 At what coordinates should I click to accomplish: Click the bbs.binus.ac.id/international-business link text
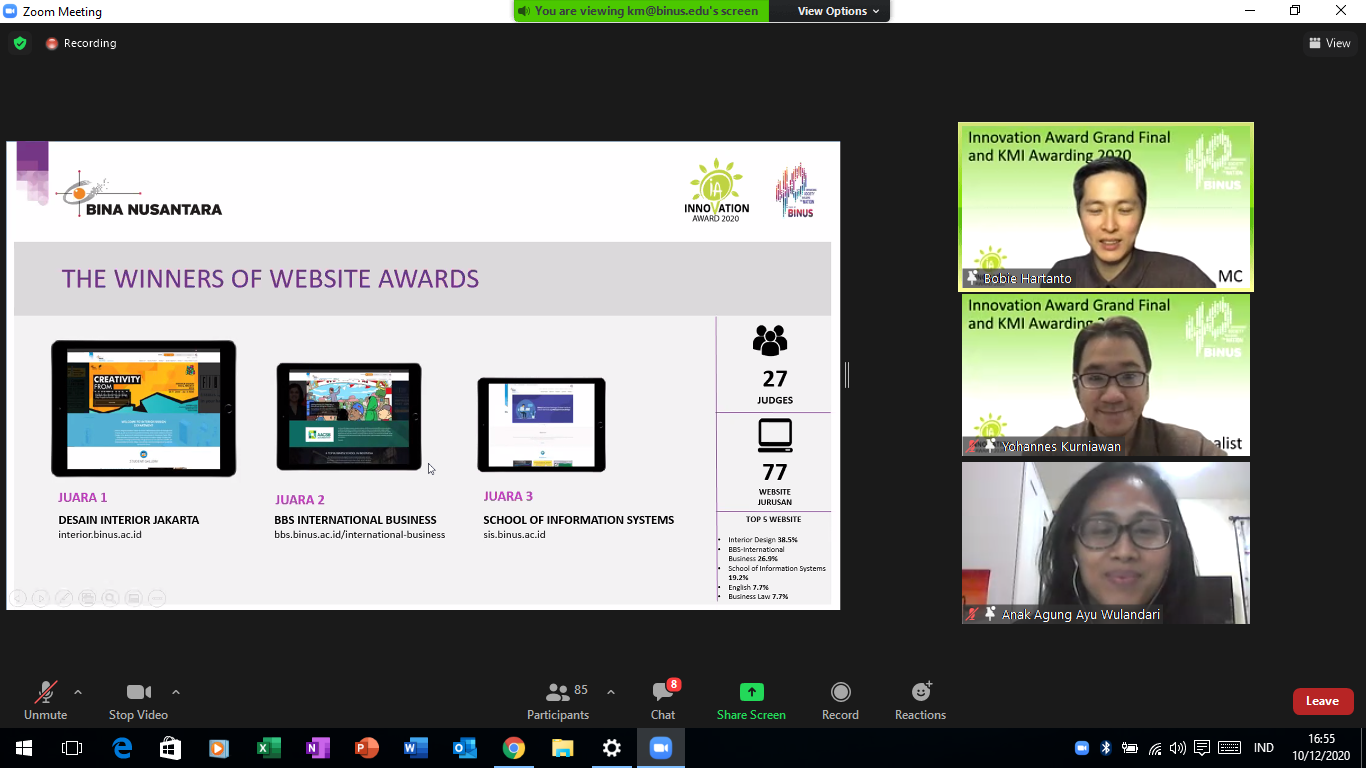pyautogui.click(x=360, y=535)
